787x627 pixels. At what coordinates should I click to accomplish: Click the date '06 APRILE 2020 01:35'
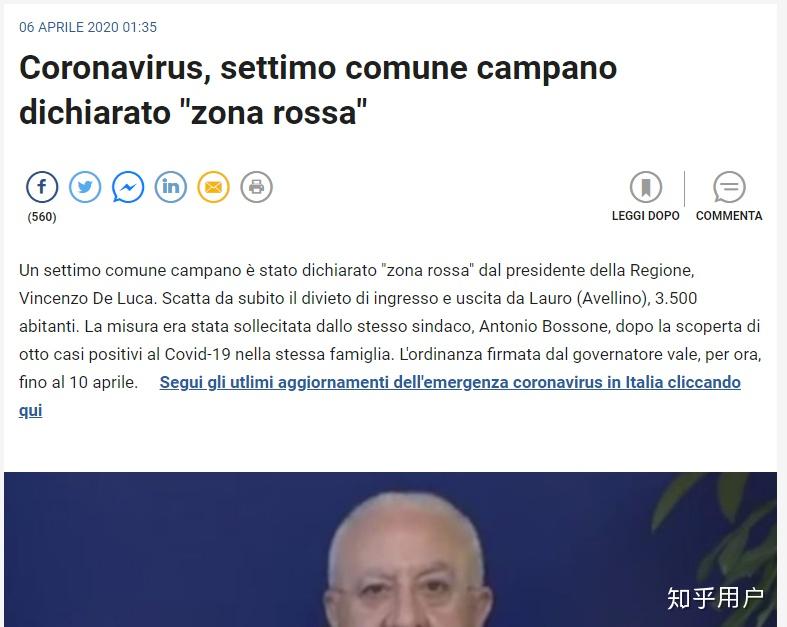tap(88, 27)
